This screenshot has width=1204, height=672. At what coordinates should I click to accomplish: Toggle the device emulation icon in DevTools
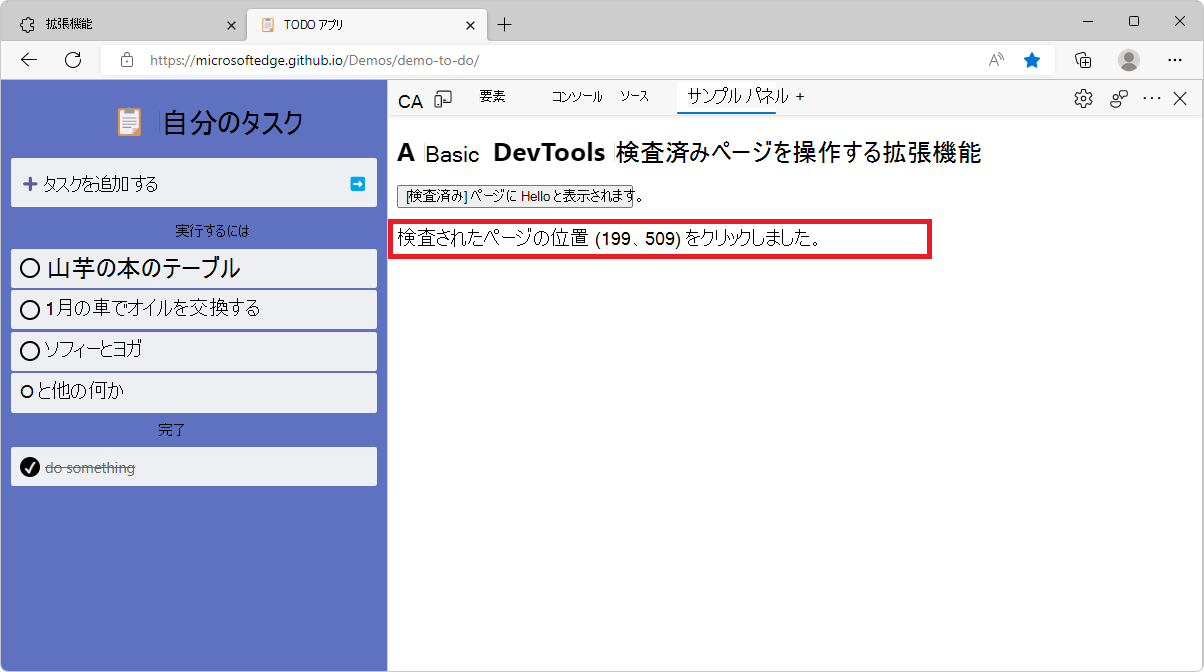point(443,99)
